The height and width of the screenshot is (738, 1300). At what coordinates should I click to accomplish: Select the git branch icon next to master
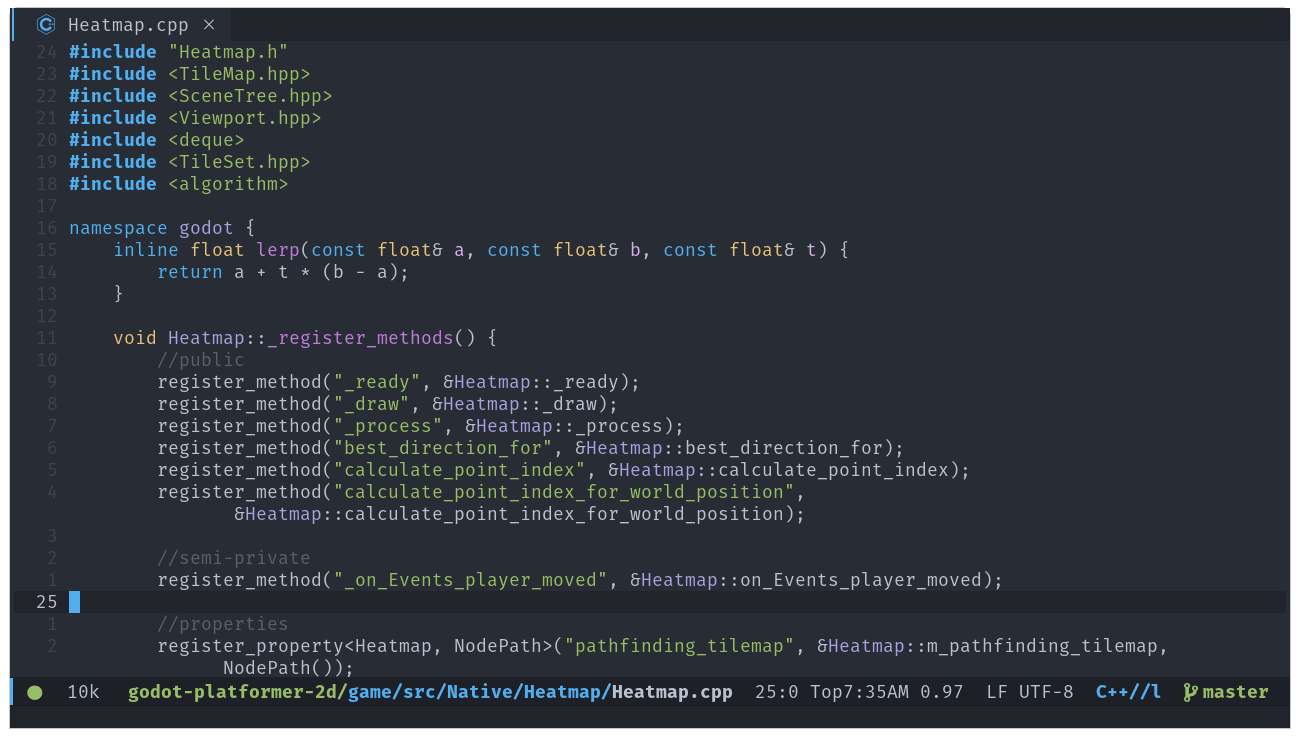coord(1189,691)
